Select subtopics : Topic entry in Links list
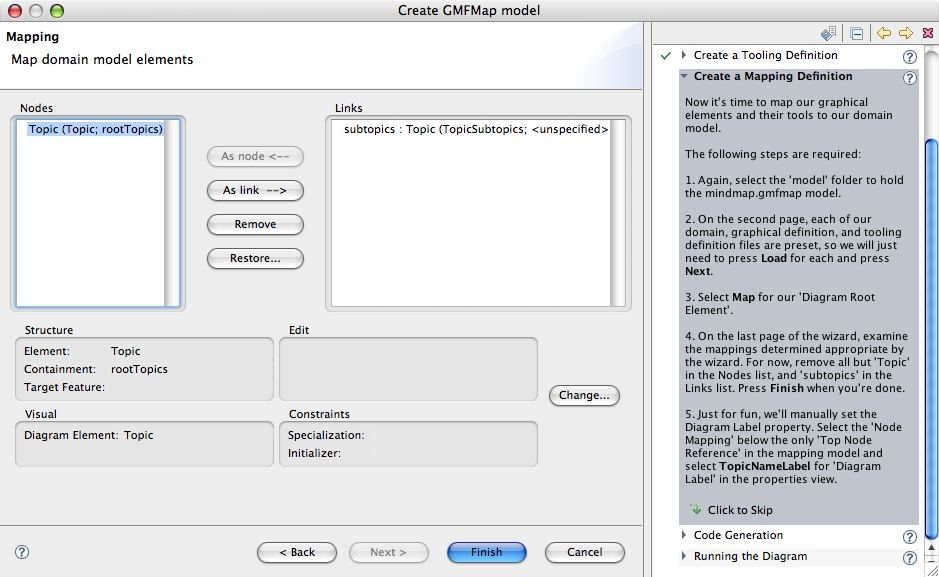 coord(476,129)
